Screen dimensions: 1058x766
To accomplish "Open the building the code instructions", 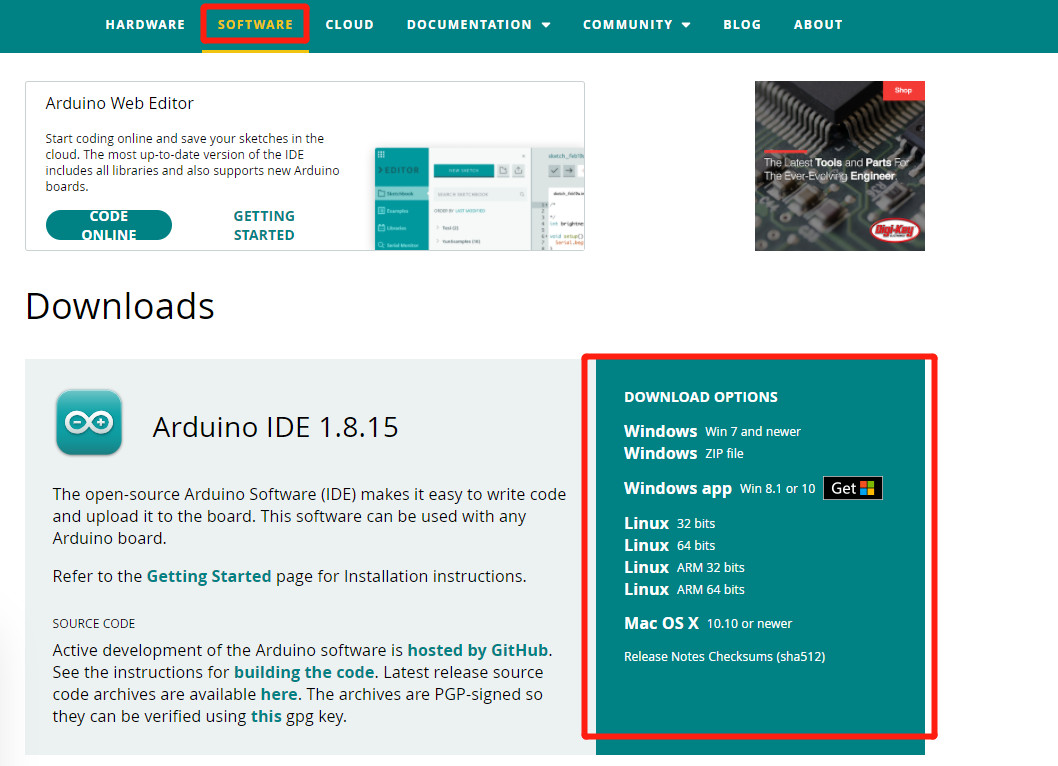I will coord(304,673).
